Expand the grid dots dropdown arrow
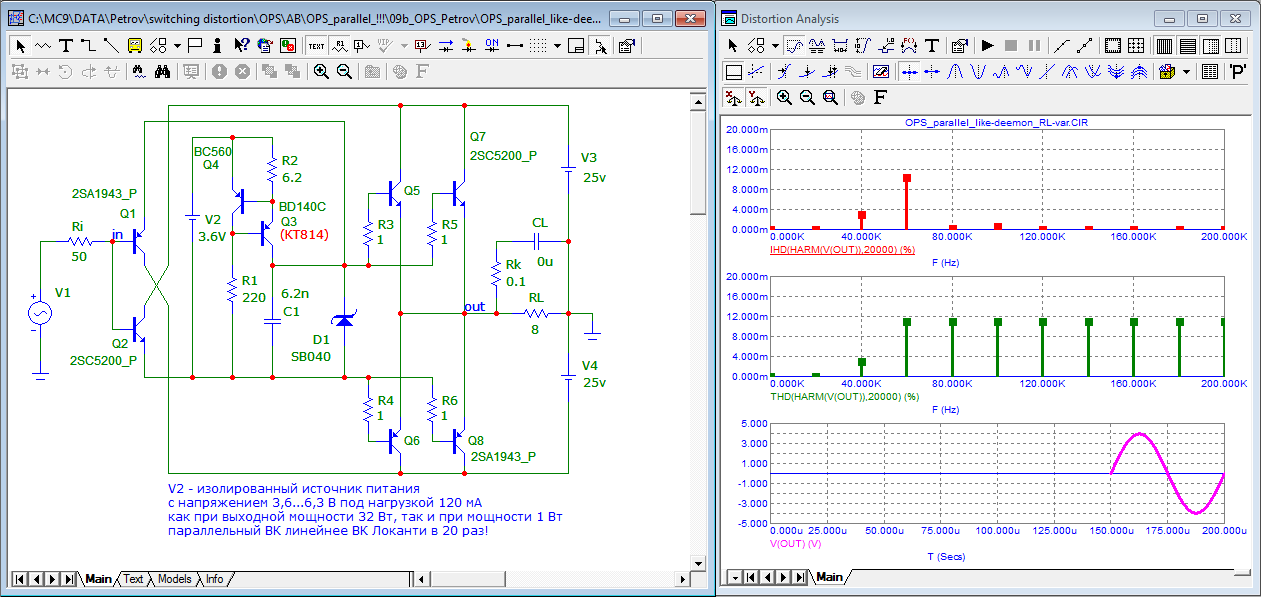 point(557,45)
